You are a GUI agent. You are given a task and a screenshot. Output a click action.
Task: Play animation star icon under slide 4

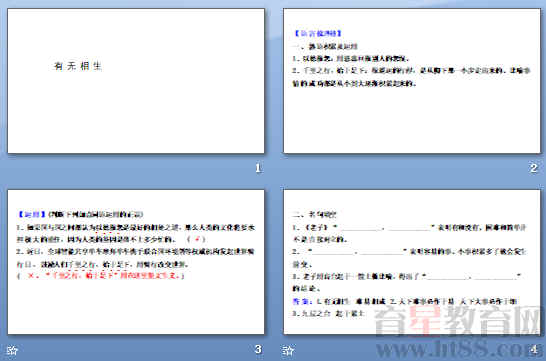(x=288, y=350)
